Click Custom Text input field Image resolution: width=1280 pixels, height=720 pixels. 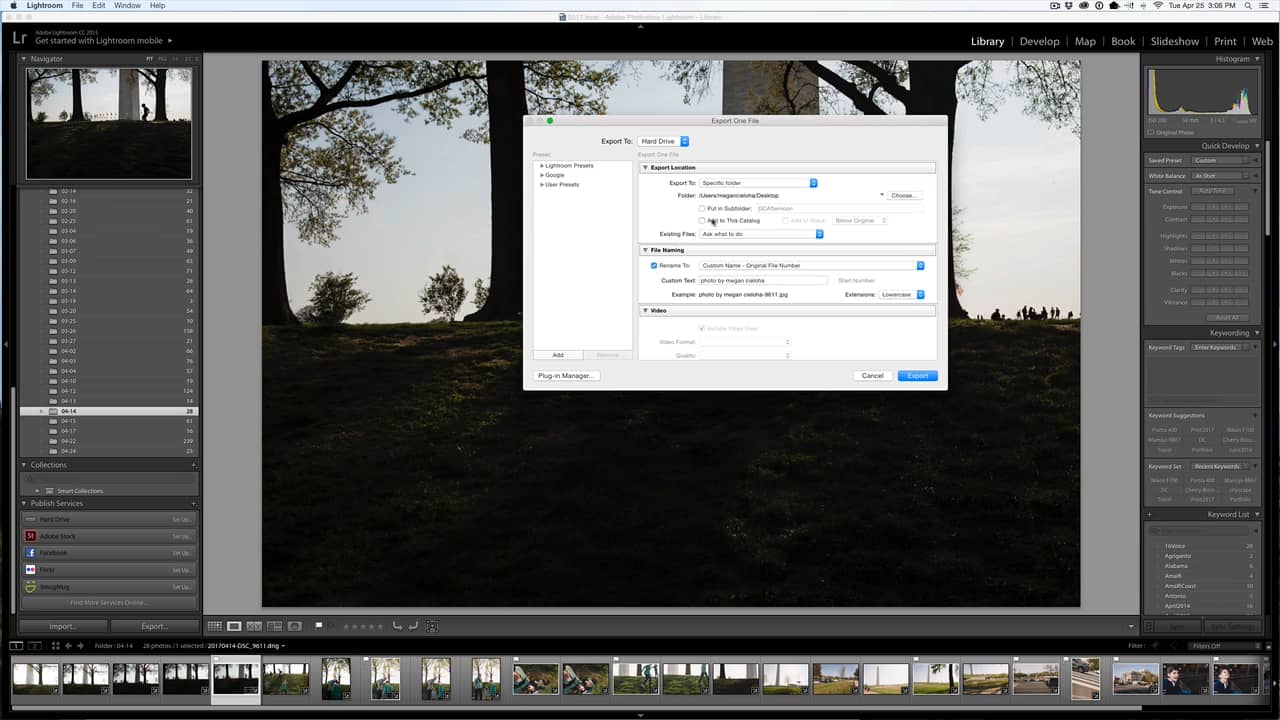coord(763,280)
